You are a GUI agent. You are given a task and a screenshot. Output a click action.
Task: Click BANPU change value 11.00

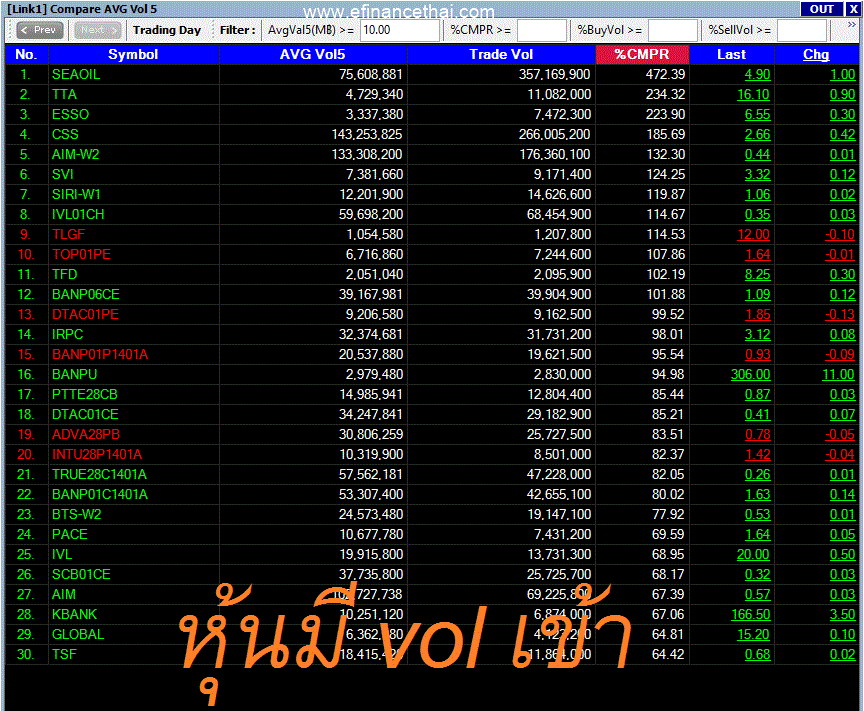(x=839, y=374)
